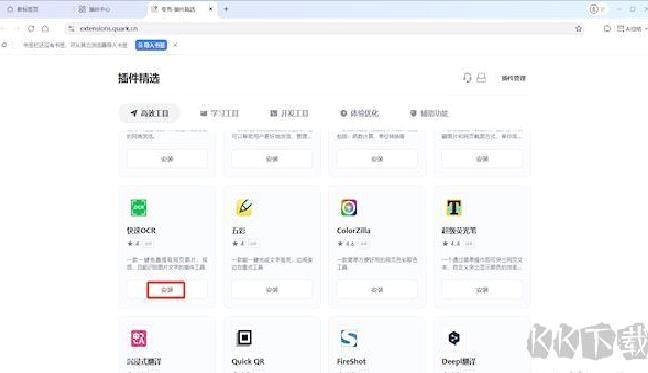Click the Deepl翻译 plugin title
The width and height of the screenshot is (648, 373).
click(x=458, y=361)
